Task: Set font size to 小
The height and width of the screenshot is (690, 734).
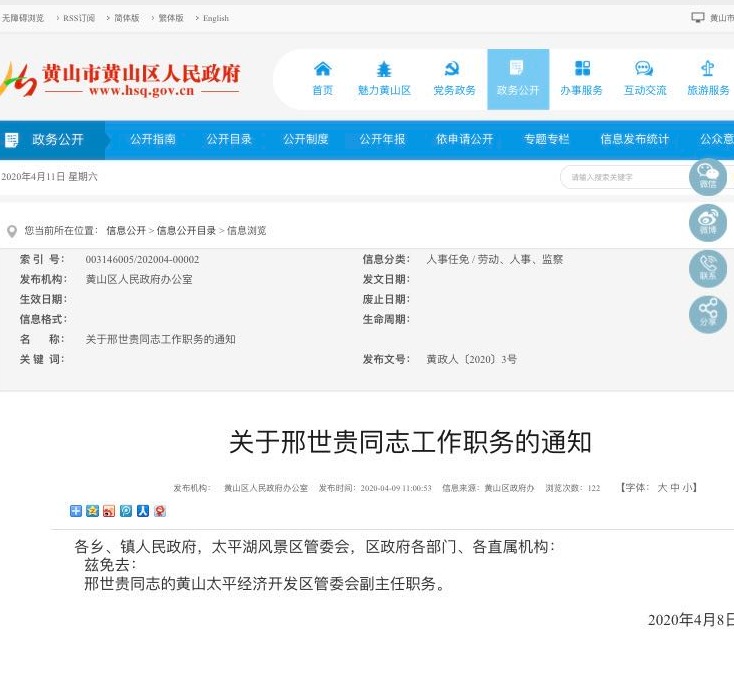Action: [687, 488]
